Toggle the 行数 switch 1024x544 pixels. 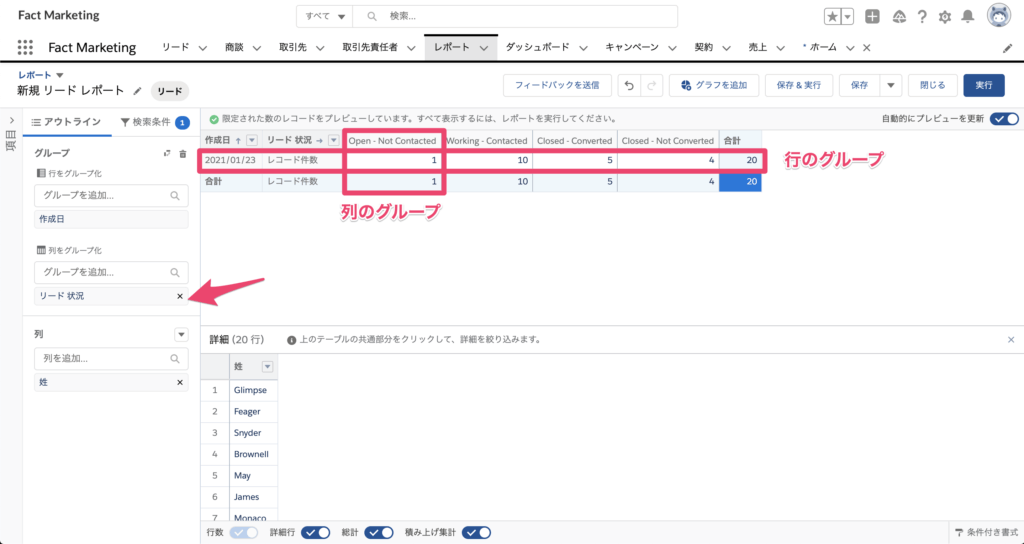(244, 532)
